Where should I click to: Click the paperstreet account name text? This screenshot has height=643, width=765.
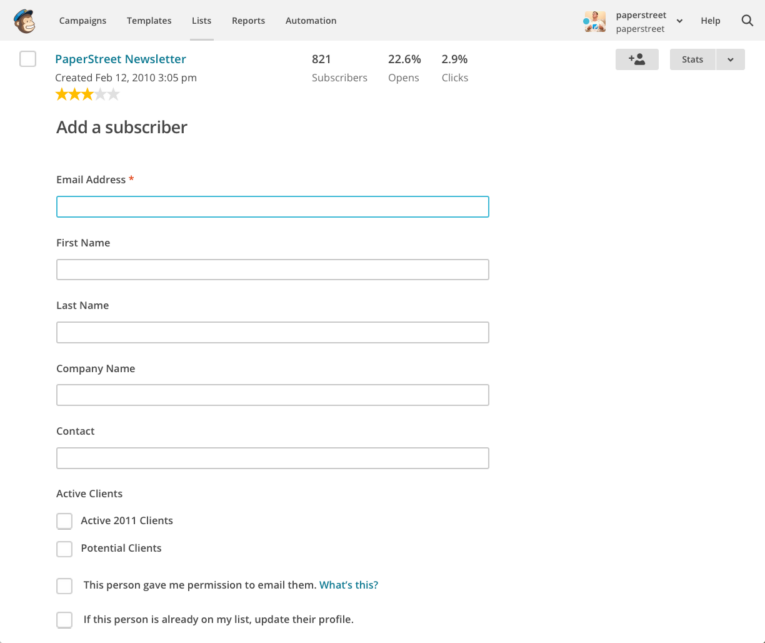click(x=641, y=15)
